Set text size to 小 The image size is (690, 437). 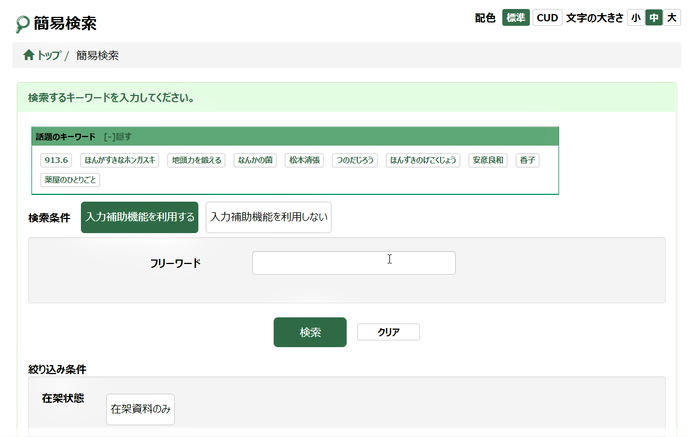click(x=635, y=18)
